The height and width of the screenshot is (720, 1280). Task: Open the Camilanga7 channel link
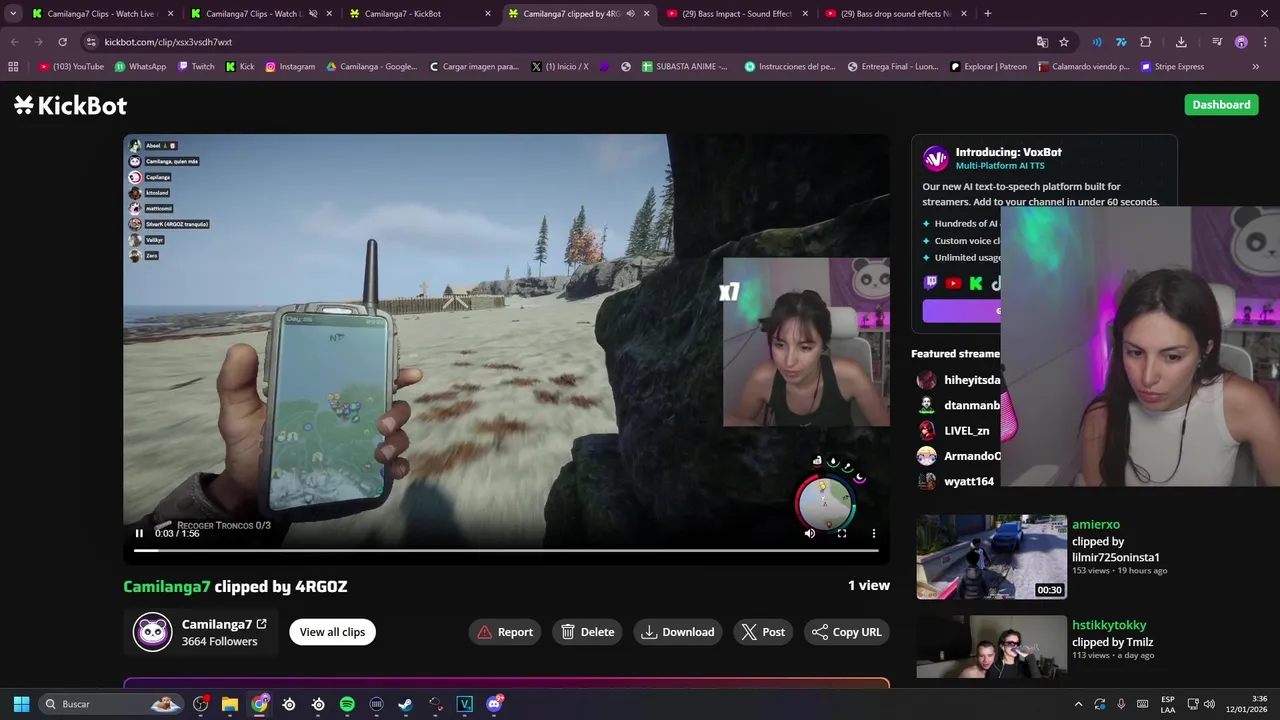(x=224, y=624)
